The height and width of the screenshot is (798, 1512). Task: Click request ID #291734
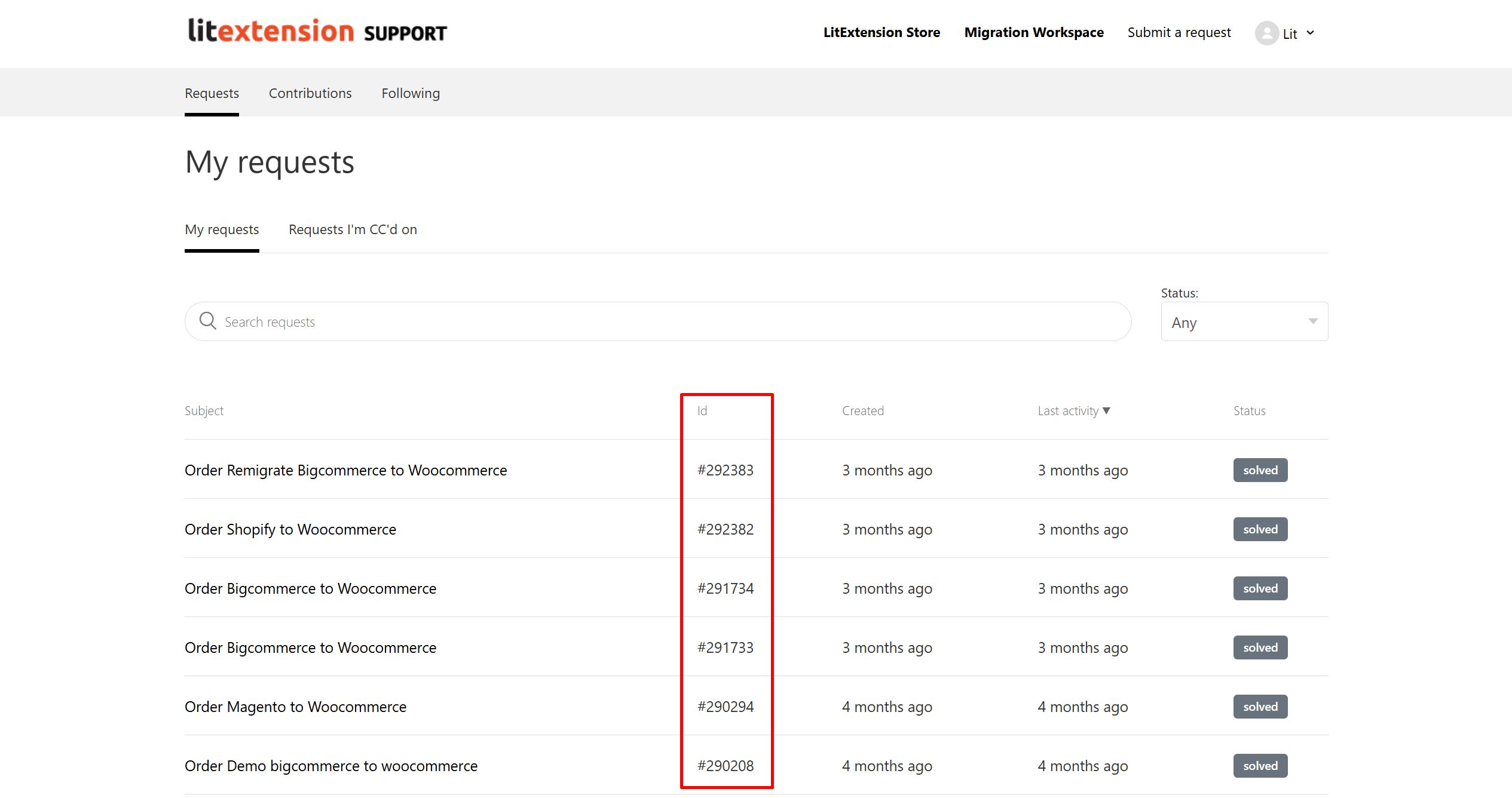726,588
